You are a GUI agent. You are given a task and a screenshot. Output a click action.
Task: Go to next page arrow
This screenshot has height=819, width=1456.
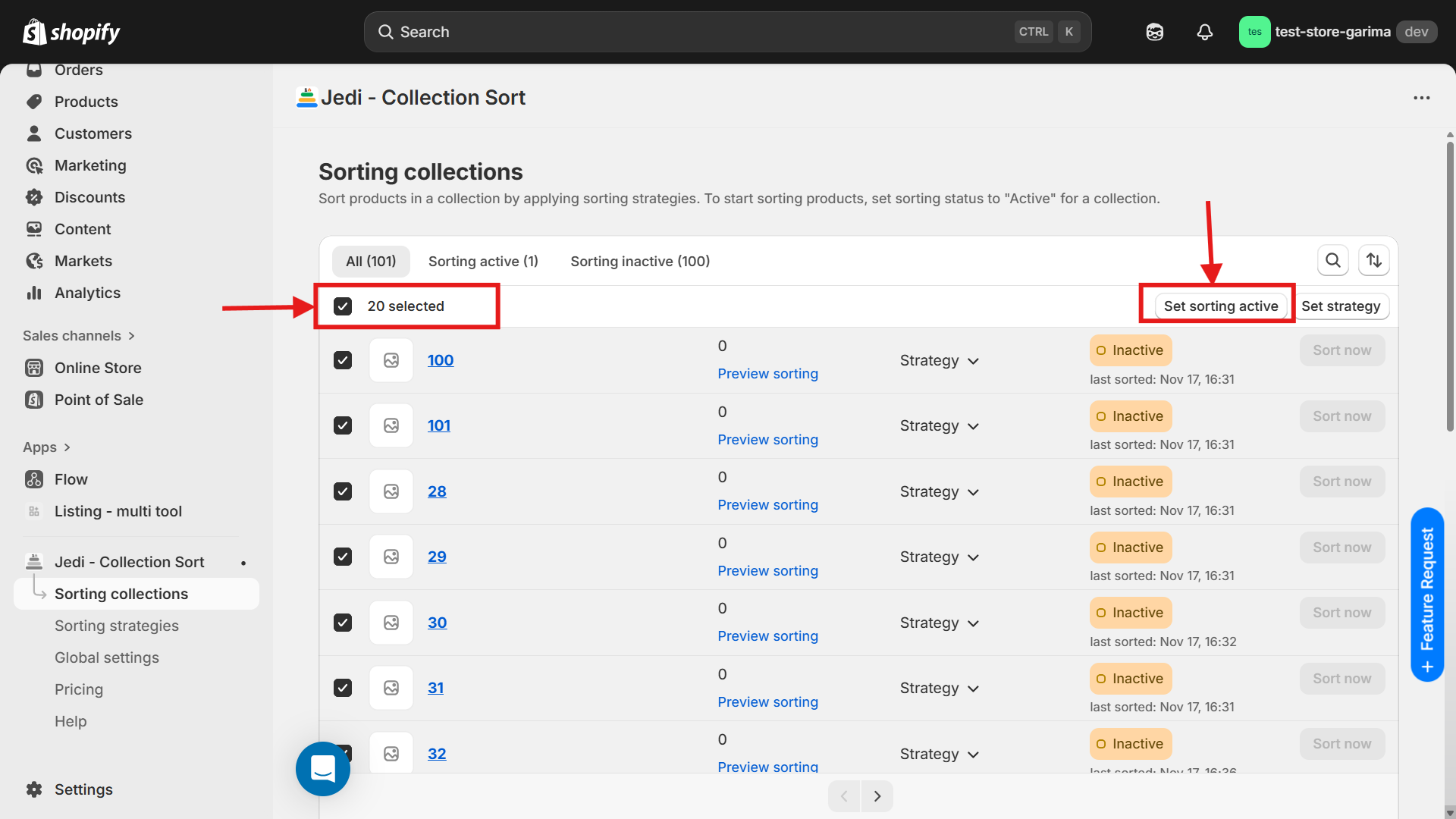coord(877,796)
